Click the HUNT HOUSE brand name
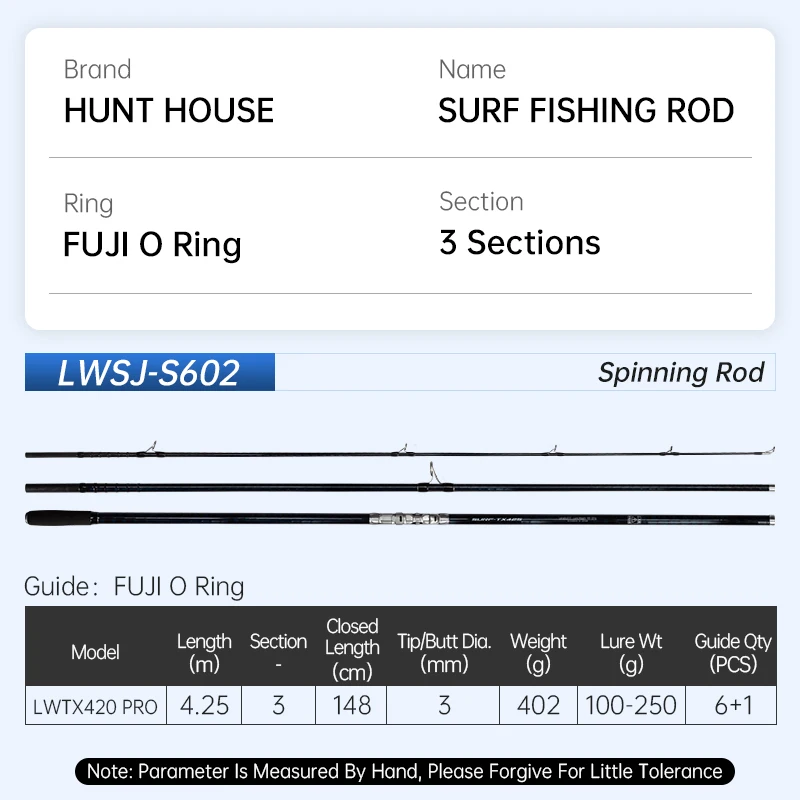This screenshot has width=800, height=800. click(x=169, y=110)
